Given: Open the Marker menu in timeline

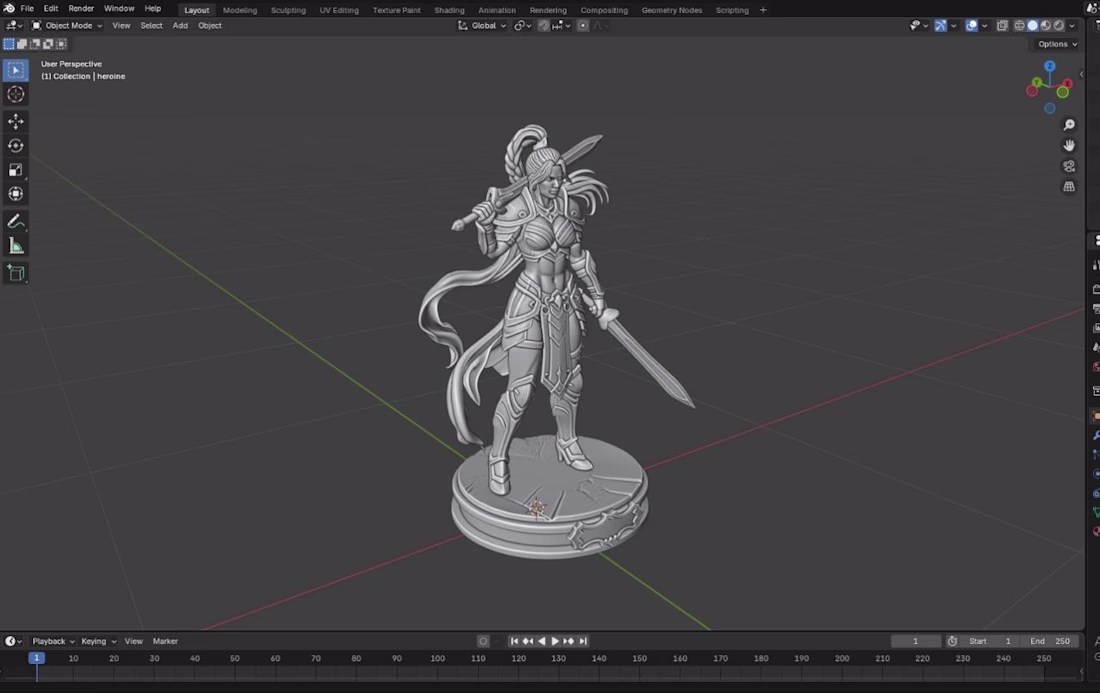Looking at the screenshot, I should point(166,641).
